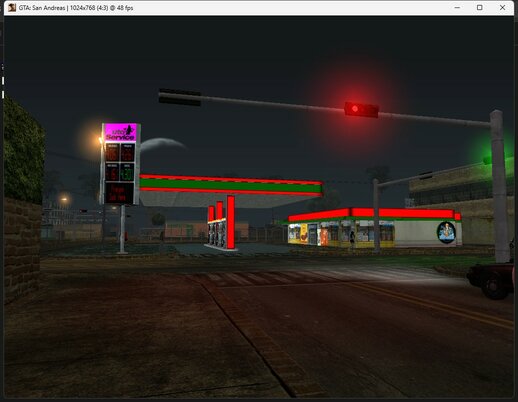The height and width of the screenshot is (402, 518).
Task: Click the unlit signal on the overhead arm
Action: pyautogui.click(x=180, y=97)
